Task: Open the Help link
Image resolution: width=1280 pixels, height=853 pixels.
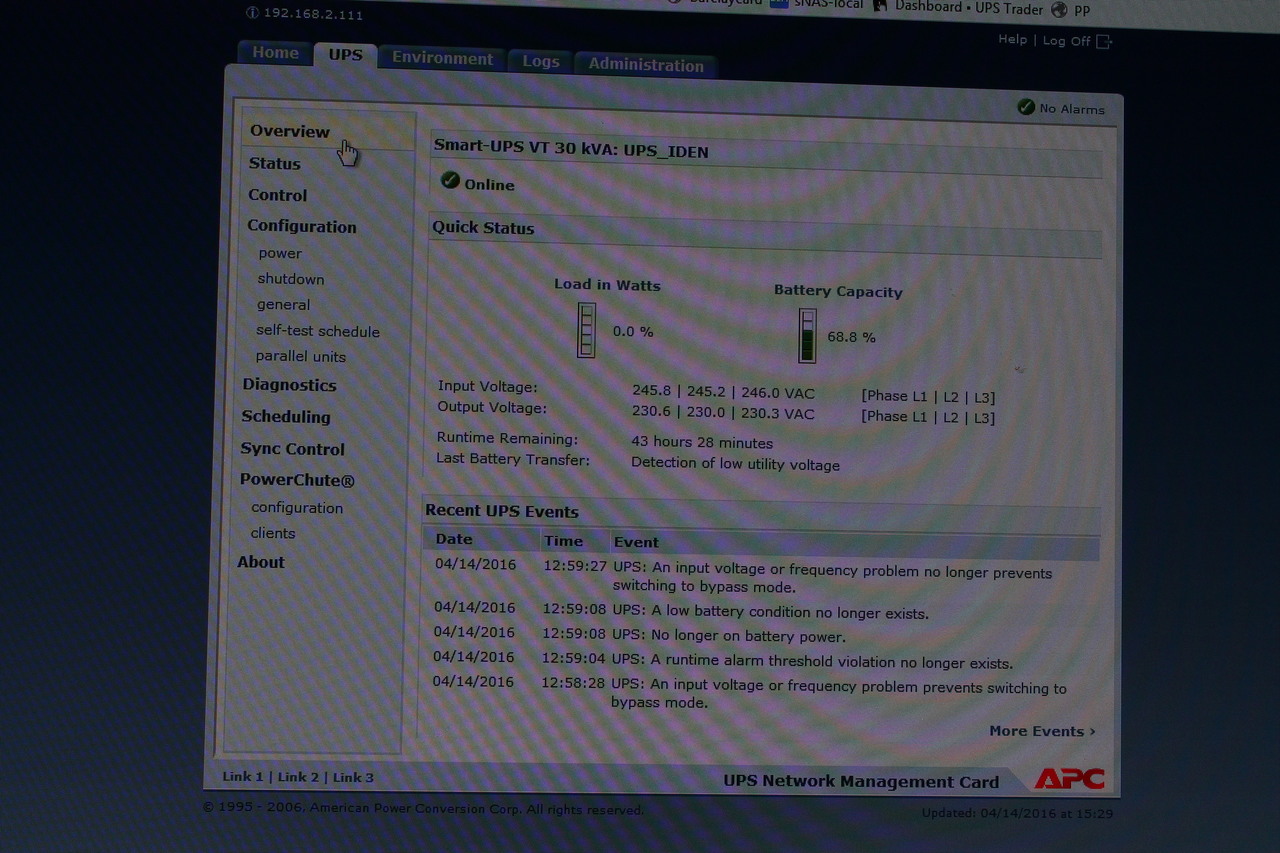Action: pyautogui.click(x=1012, y=39)
